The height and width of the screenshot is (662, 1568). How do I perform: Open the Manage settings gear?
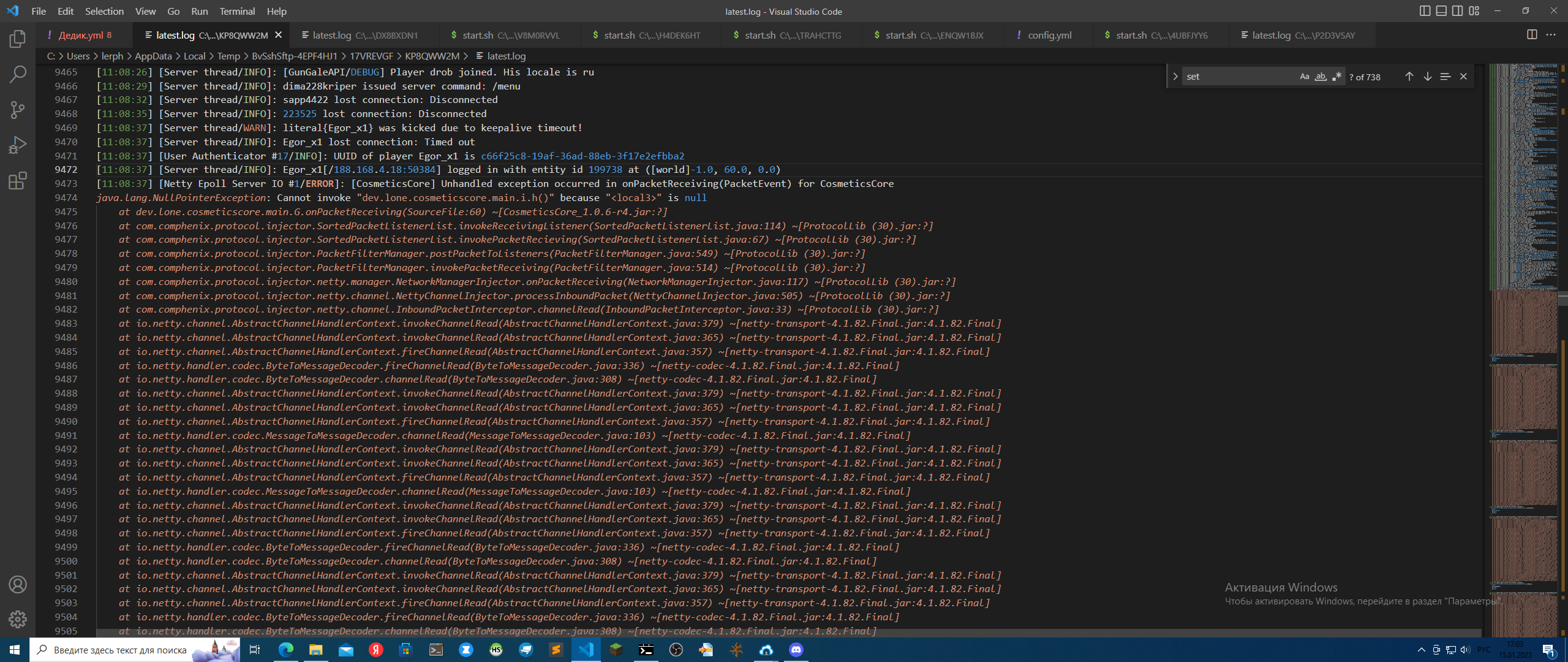point(18,620)
